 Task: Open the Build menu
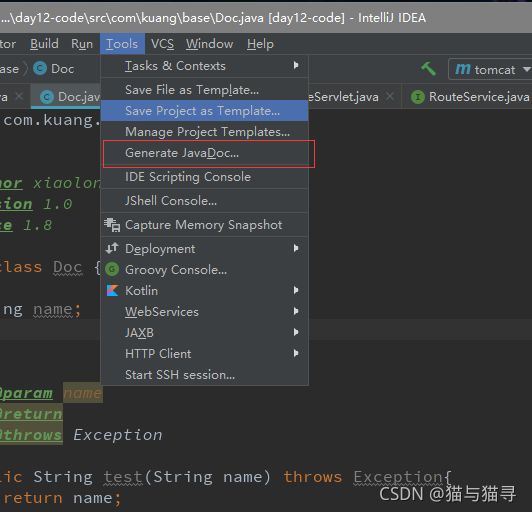click(x=44, y=44)
